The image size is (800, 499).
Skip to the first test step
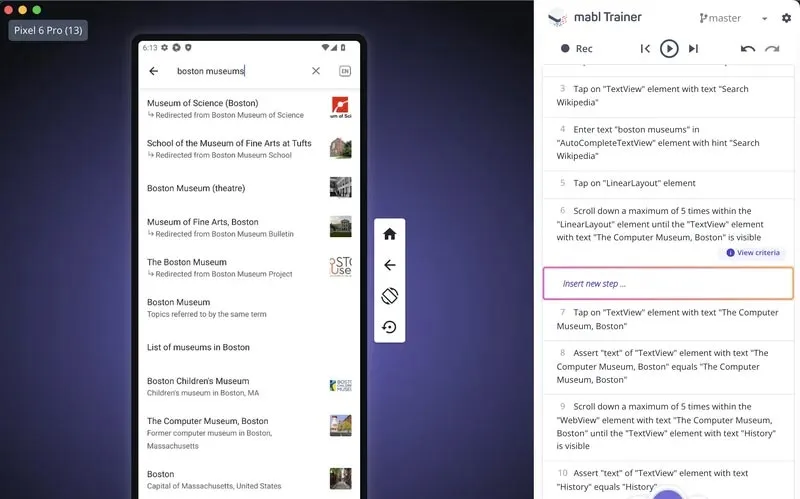(645, 48)
